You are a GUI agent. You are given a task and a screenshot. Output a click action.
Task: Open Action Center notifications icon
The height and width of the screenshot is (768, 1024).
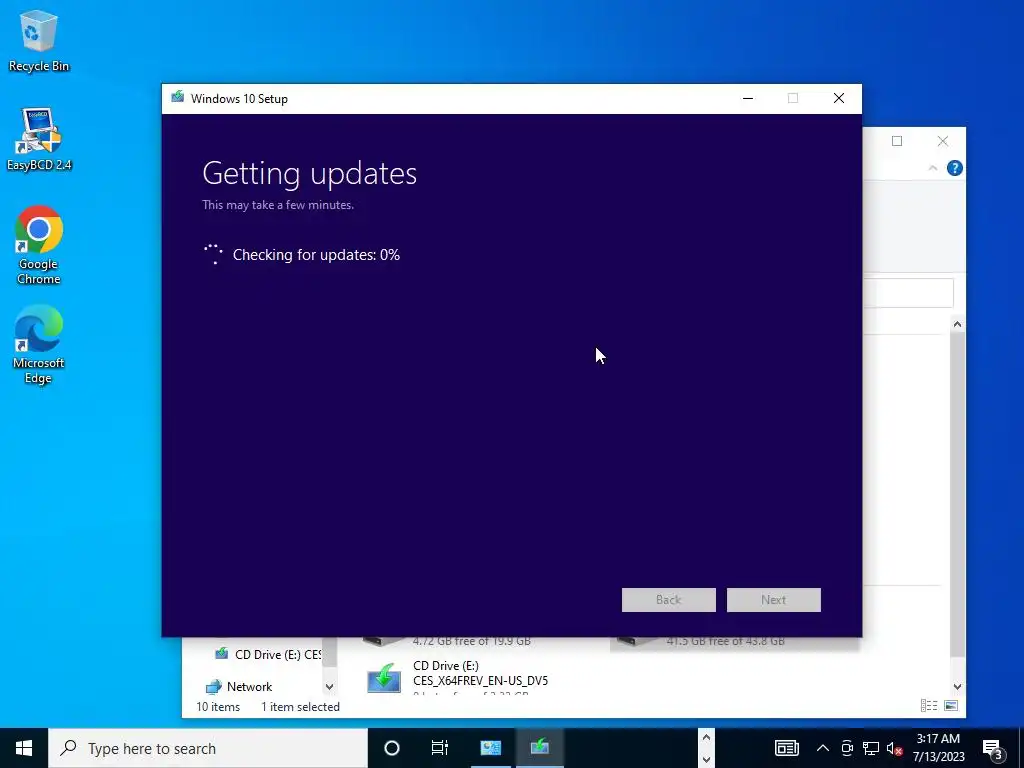click(x=993, y=748)
